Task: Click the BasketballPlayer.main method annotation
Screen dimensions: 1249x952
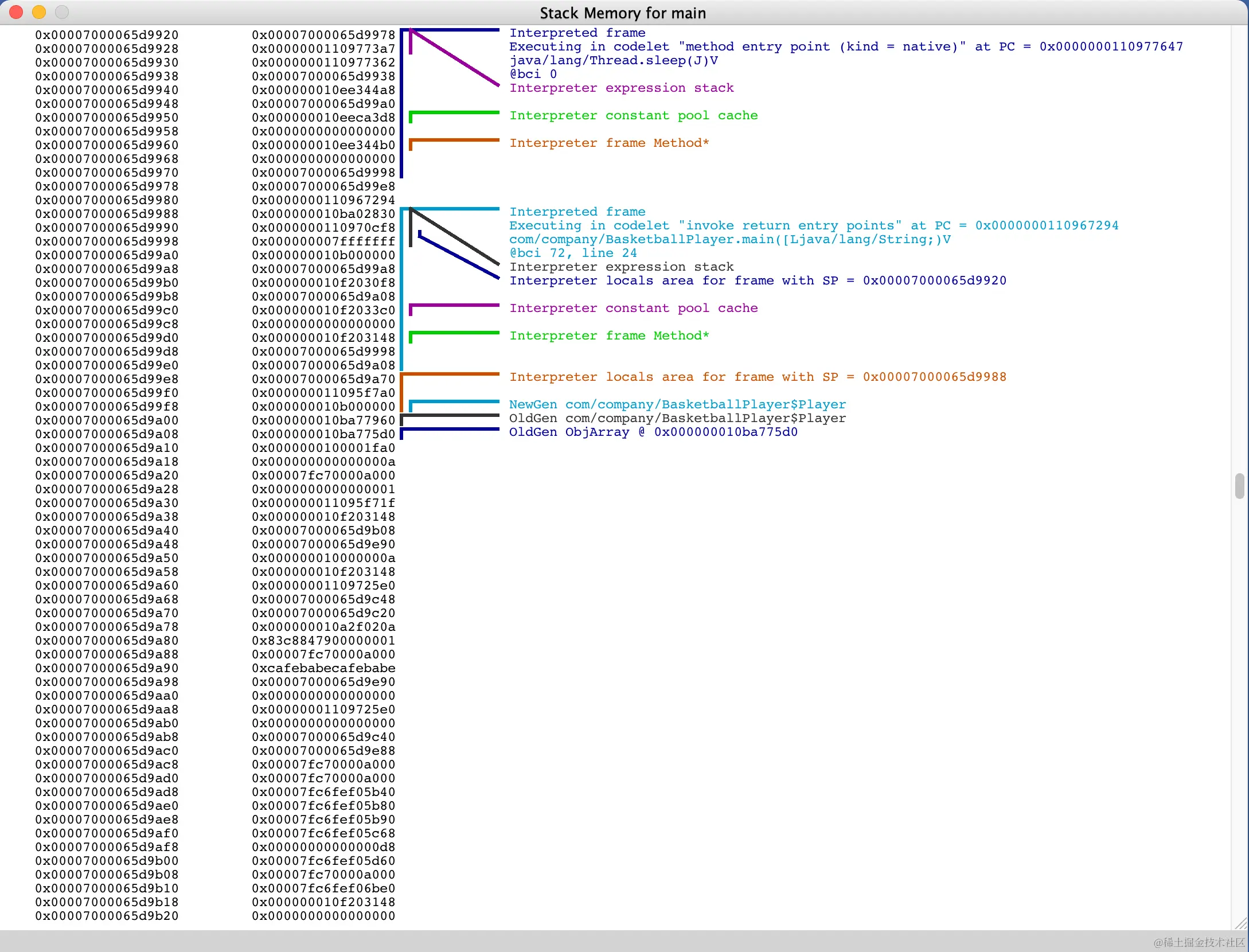Action: 729,239
